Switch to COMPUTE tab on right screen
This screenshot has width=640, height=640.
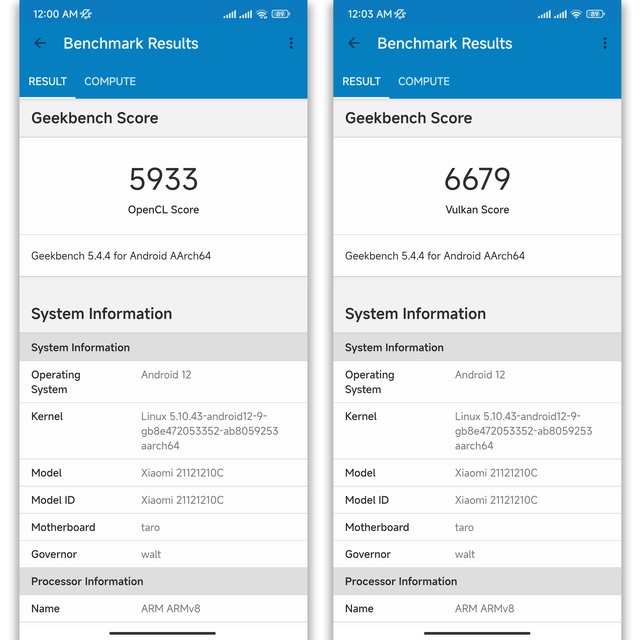click(x=424, y=81)
